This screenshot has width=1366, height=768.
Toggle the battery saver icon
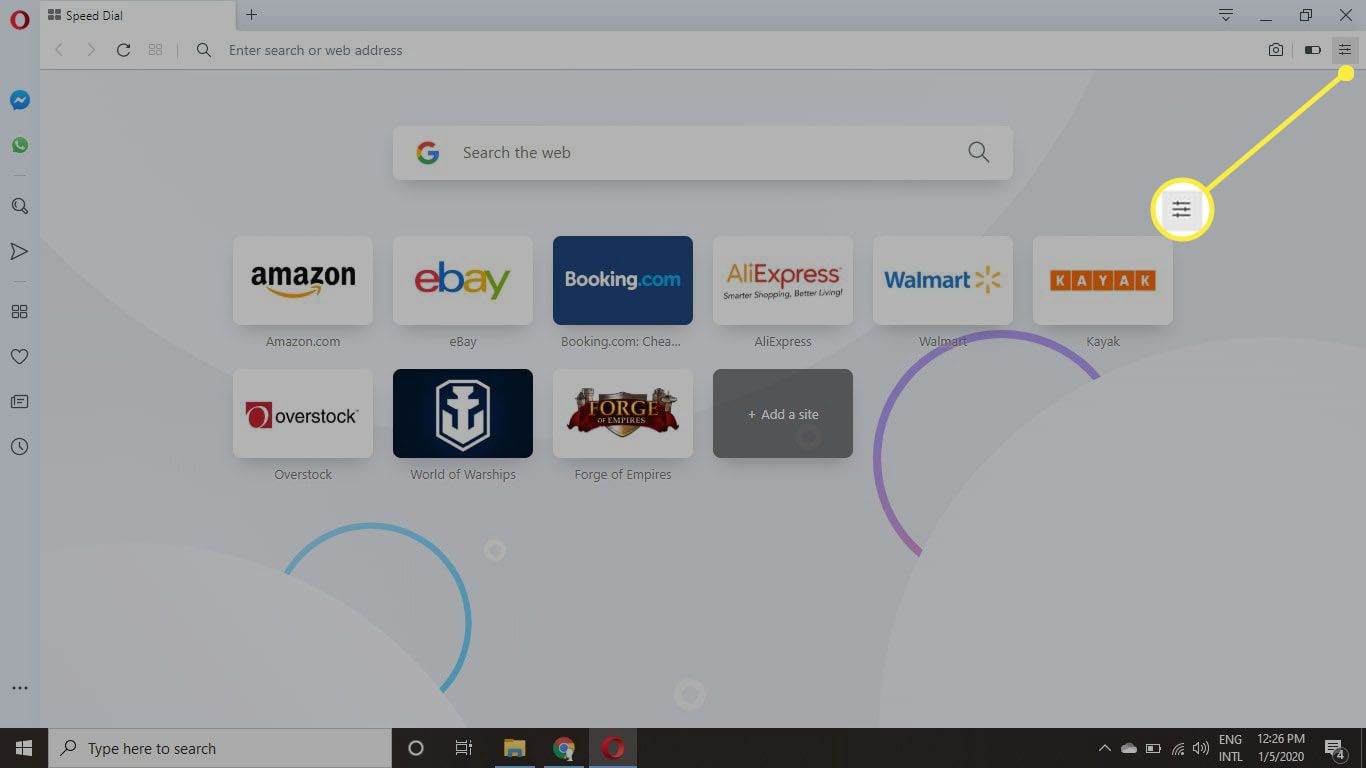[1313, 50]
